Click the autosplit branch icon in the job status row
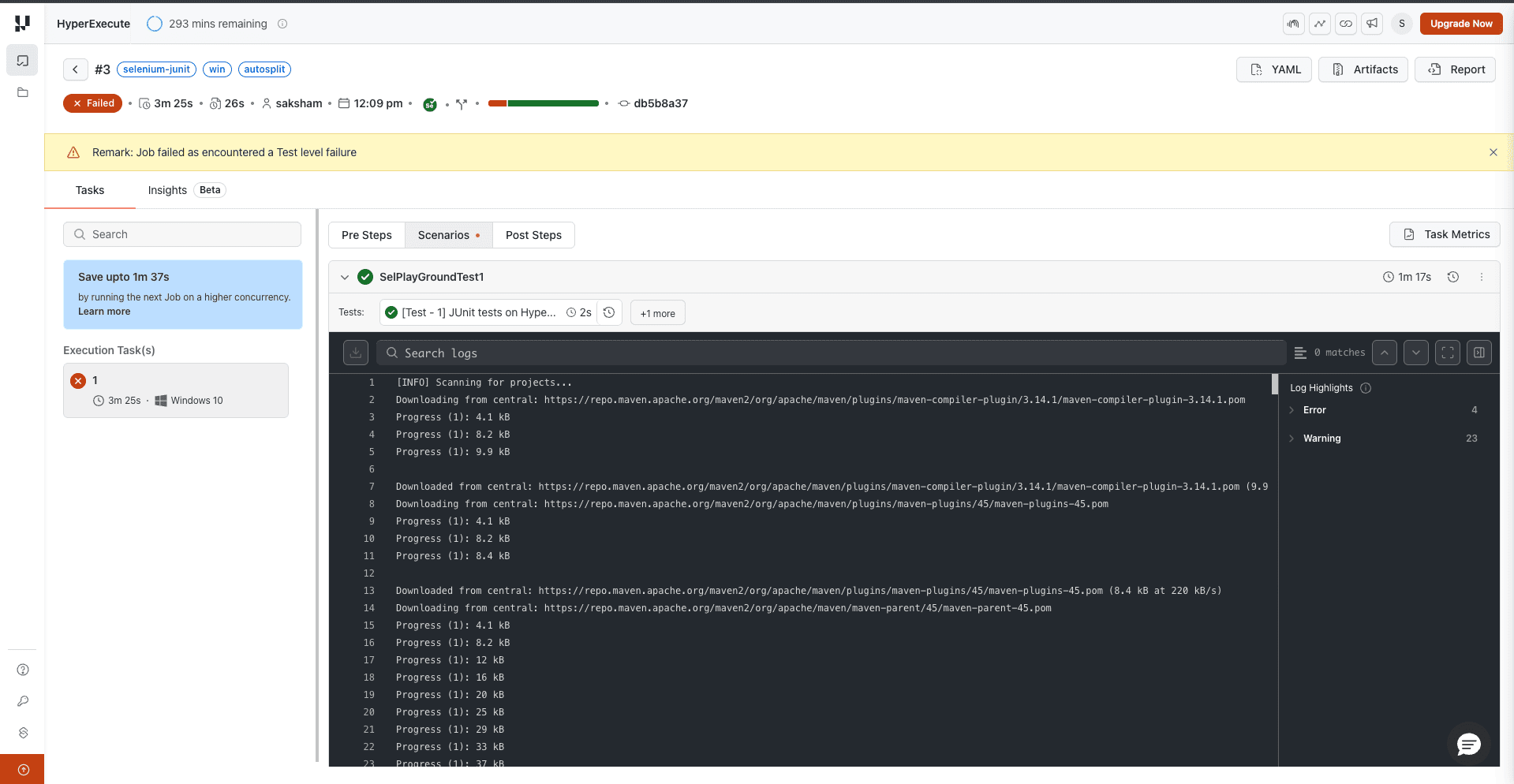This screenshot has width=1514, height=784. [x=462, y=104]
